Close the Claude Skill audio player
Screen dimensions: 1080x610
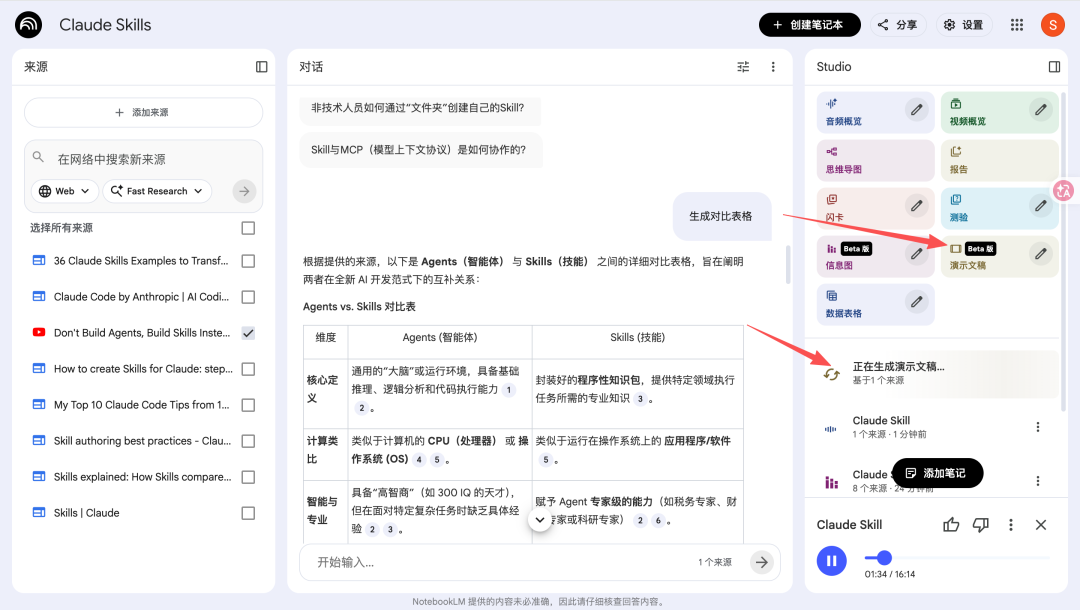click(1041, 525)
